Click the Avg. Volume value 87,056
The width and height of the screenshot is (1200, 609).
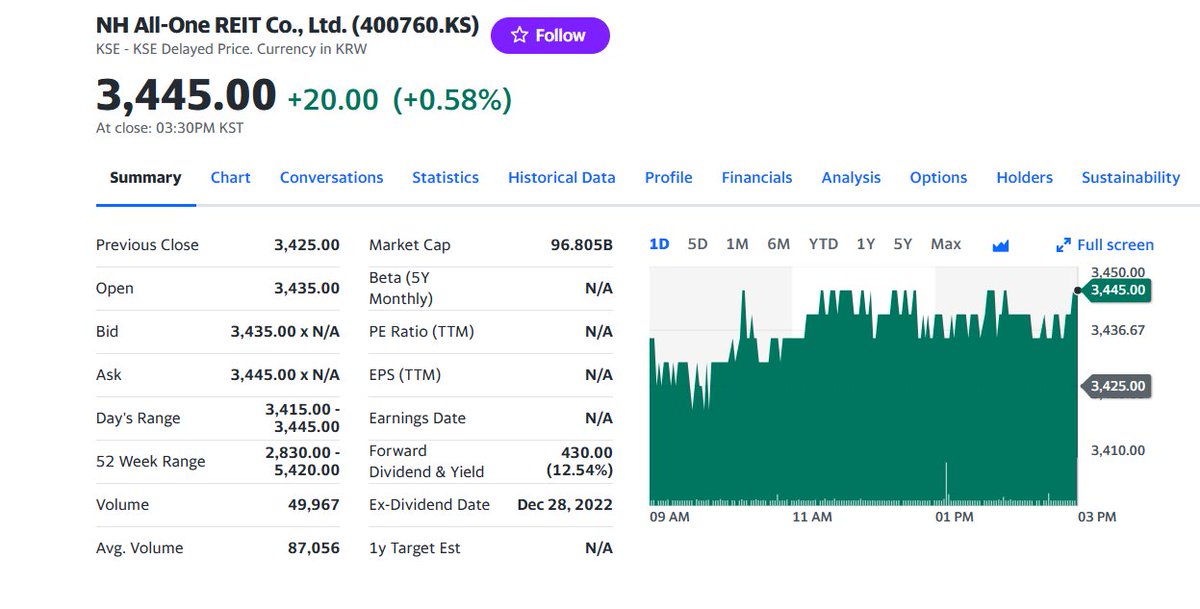(x=314, y=548)
